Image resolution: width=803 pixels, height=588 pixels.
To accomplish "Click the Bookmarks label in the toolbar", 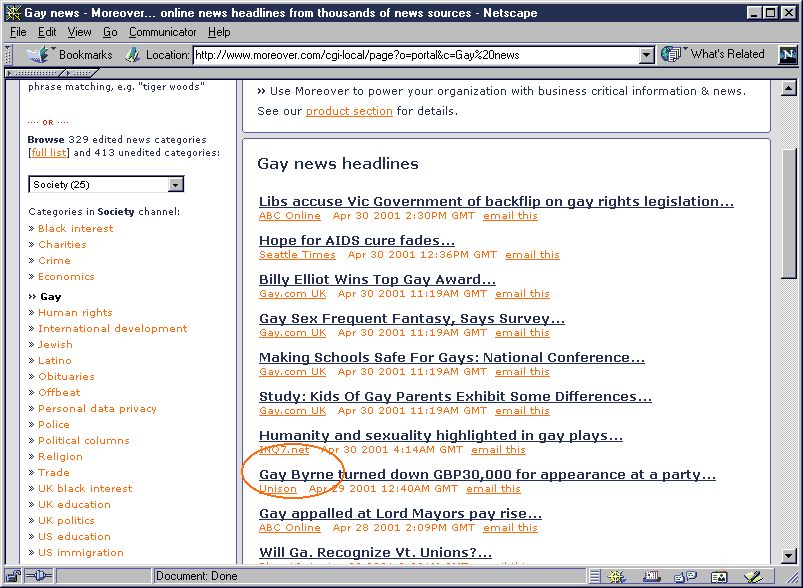I will point(85,54).
